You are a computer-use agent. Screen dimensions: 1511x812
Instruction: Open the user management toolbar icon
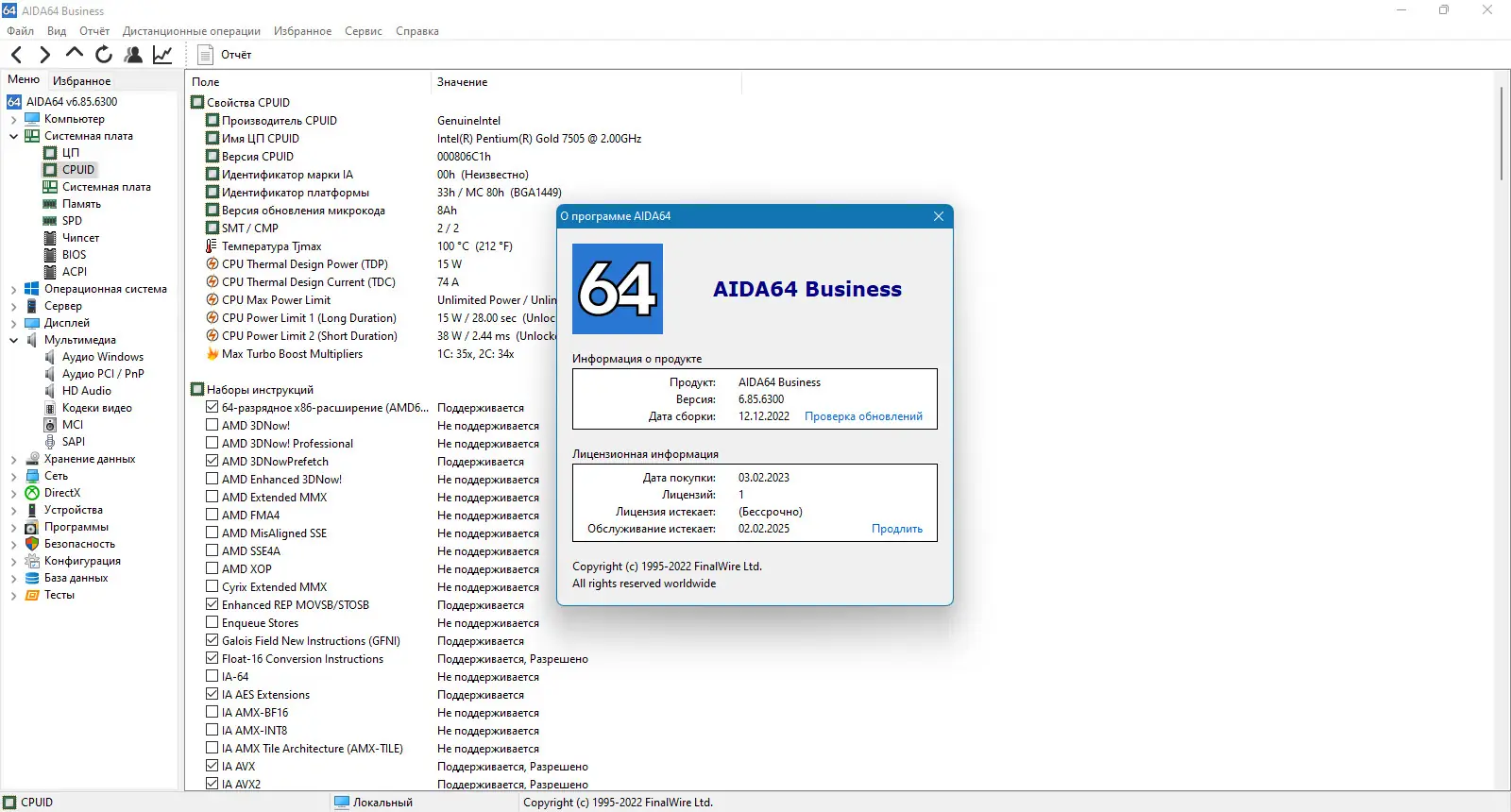click(x=133, y=55)
